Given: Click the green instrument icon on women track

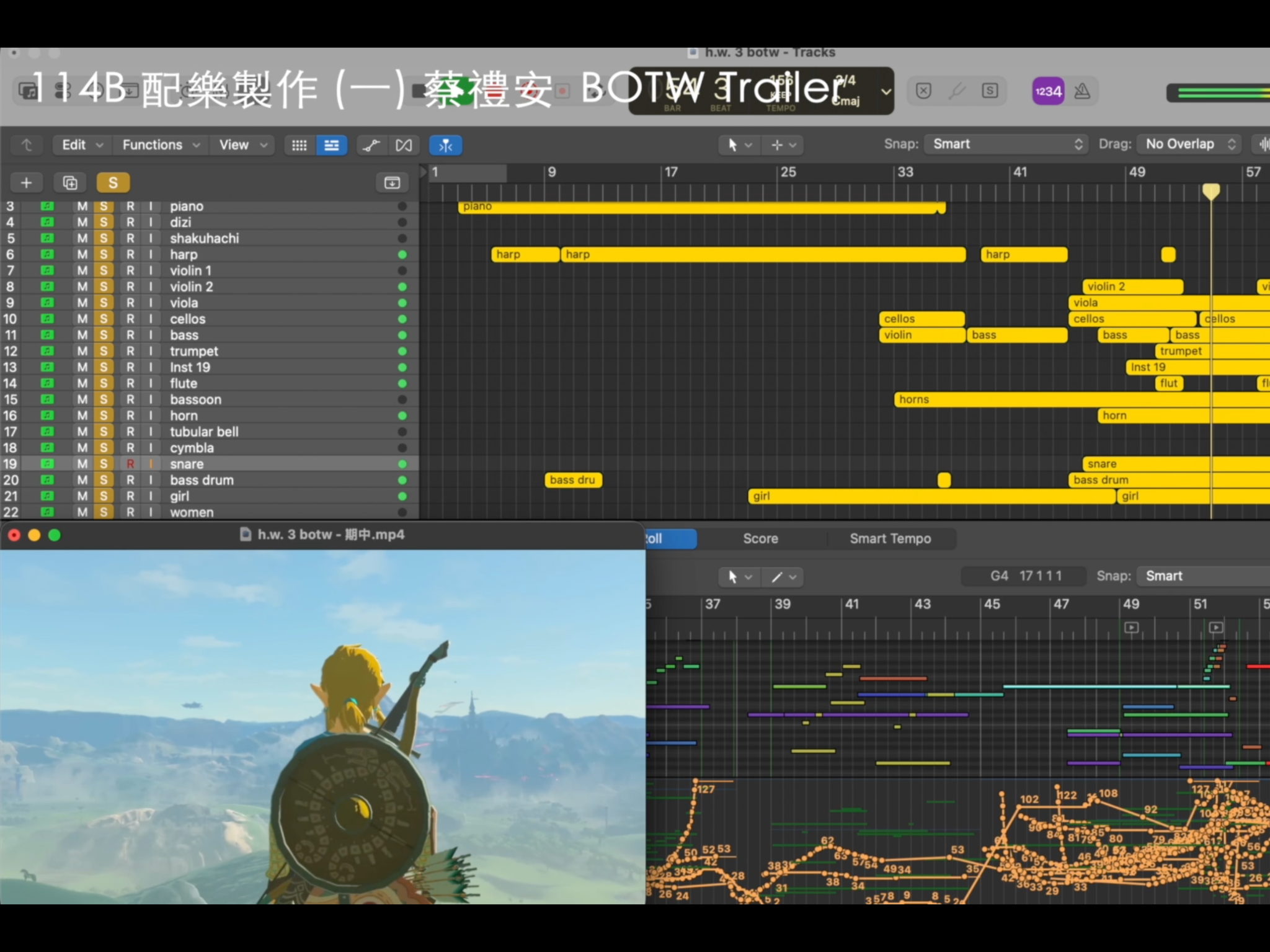Looking at the screenshot, I should (47, 512).
